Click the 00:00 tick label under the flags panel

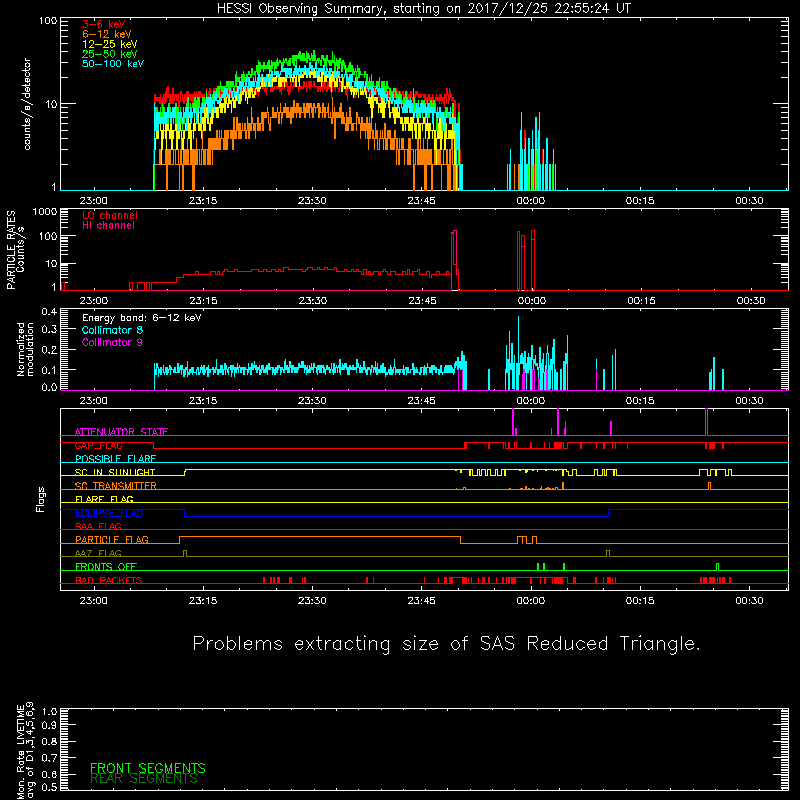[x=531, y=601]
